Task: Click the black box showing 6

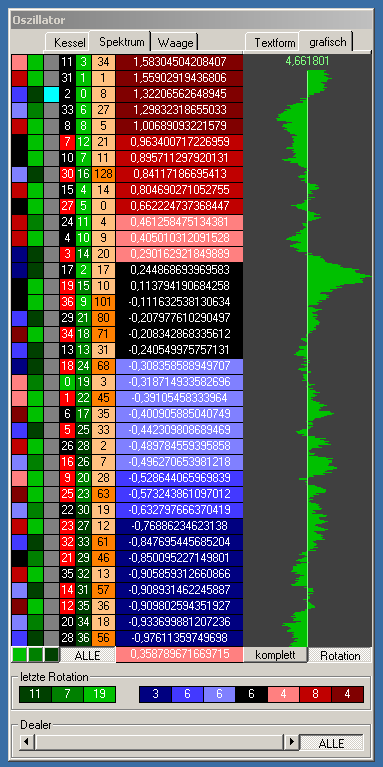Action: point(251,694)
